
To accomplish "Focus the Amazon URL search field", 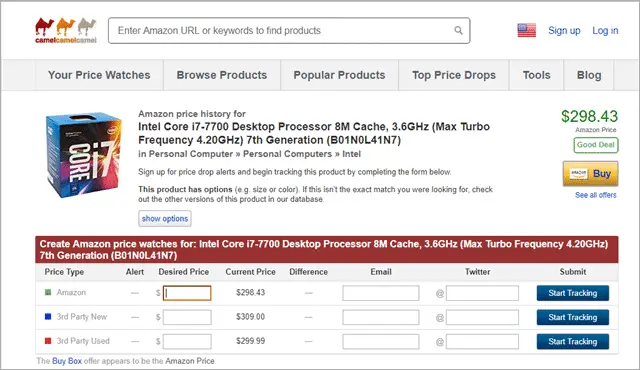I will (289, 31).
